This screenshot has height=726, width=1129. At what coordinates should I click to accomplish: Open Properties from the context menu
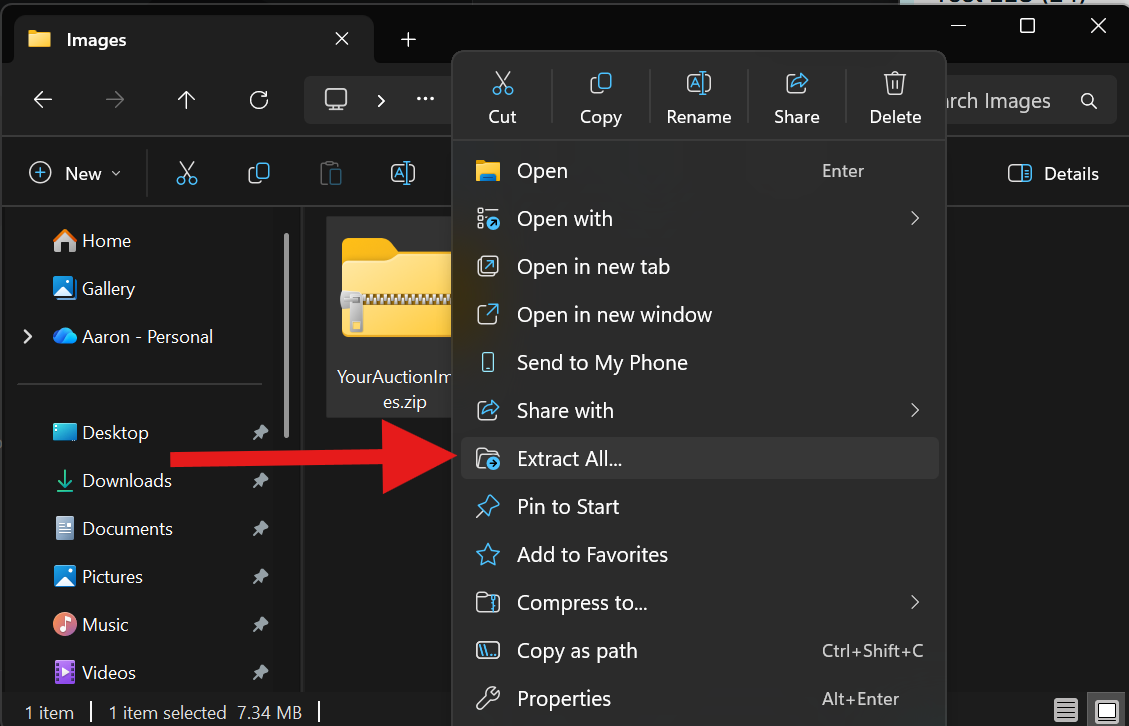coord(699,699)
